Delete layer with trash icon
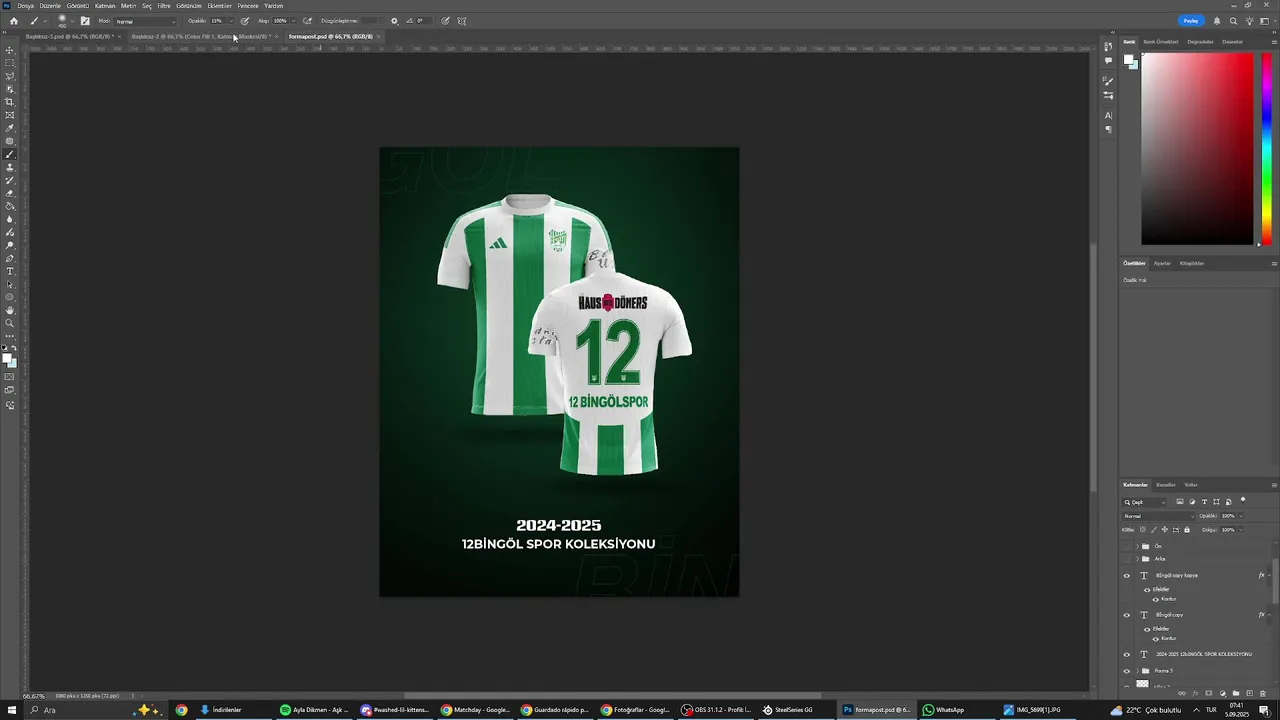 (x=1263, y=693)
